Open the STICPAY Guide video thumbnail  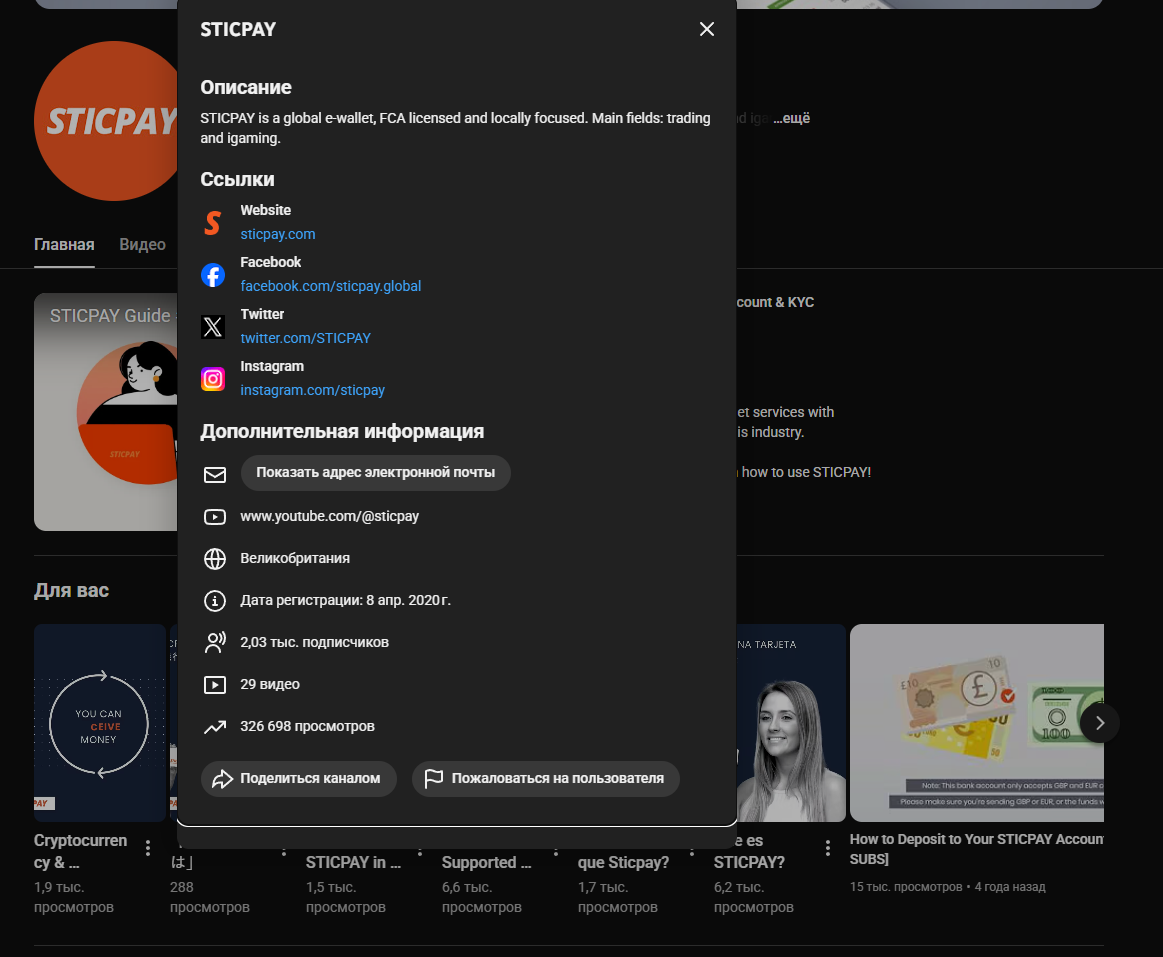(x=105, y=412)
